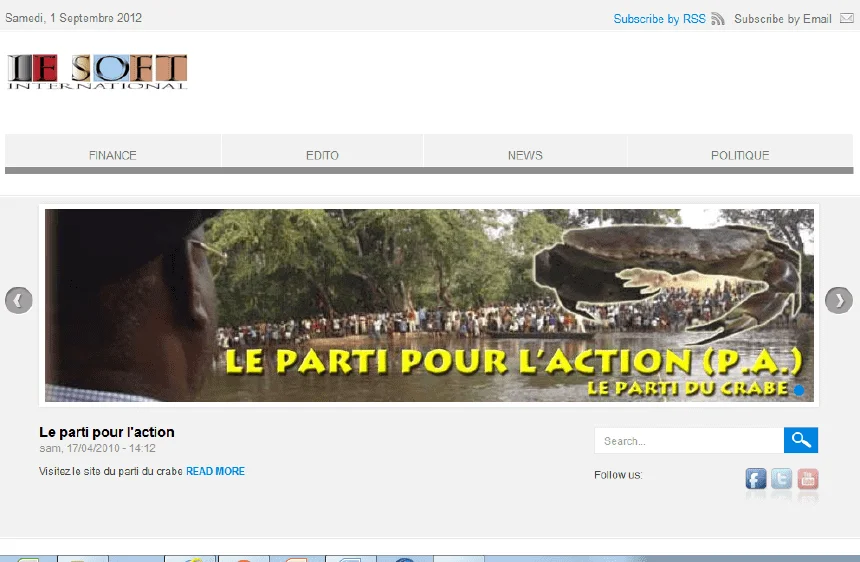Image resolution: width=860 pixels, height=562 pixels.
Task: Click inside the Search text field
Action: click(688, 441)
